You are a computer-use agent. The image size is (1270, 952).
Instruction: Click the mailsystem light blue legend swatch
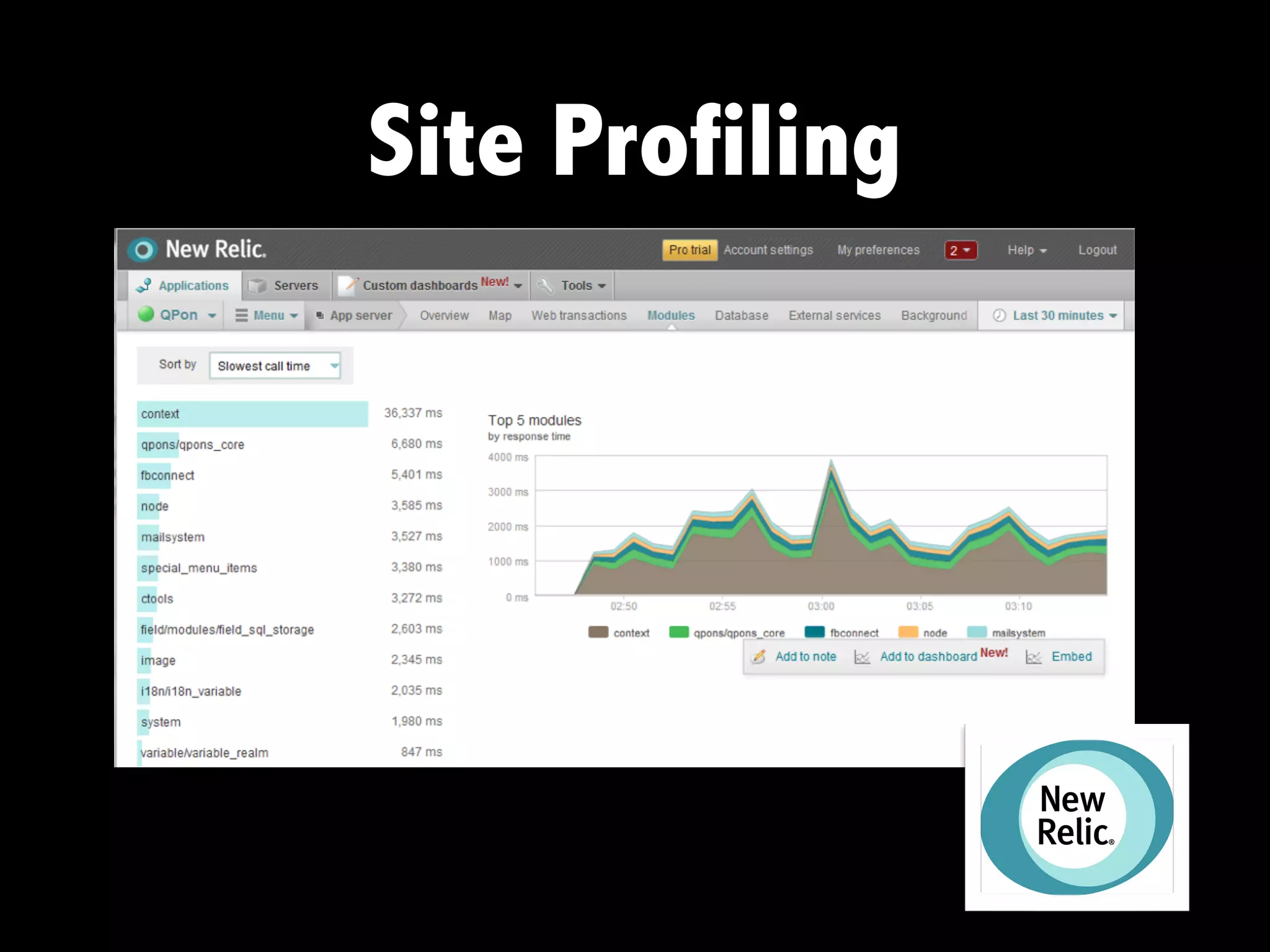(977, 632)
